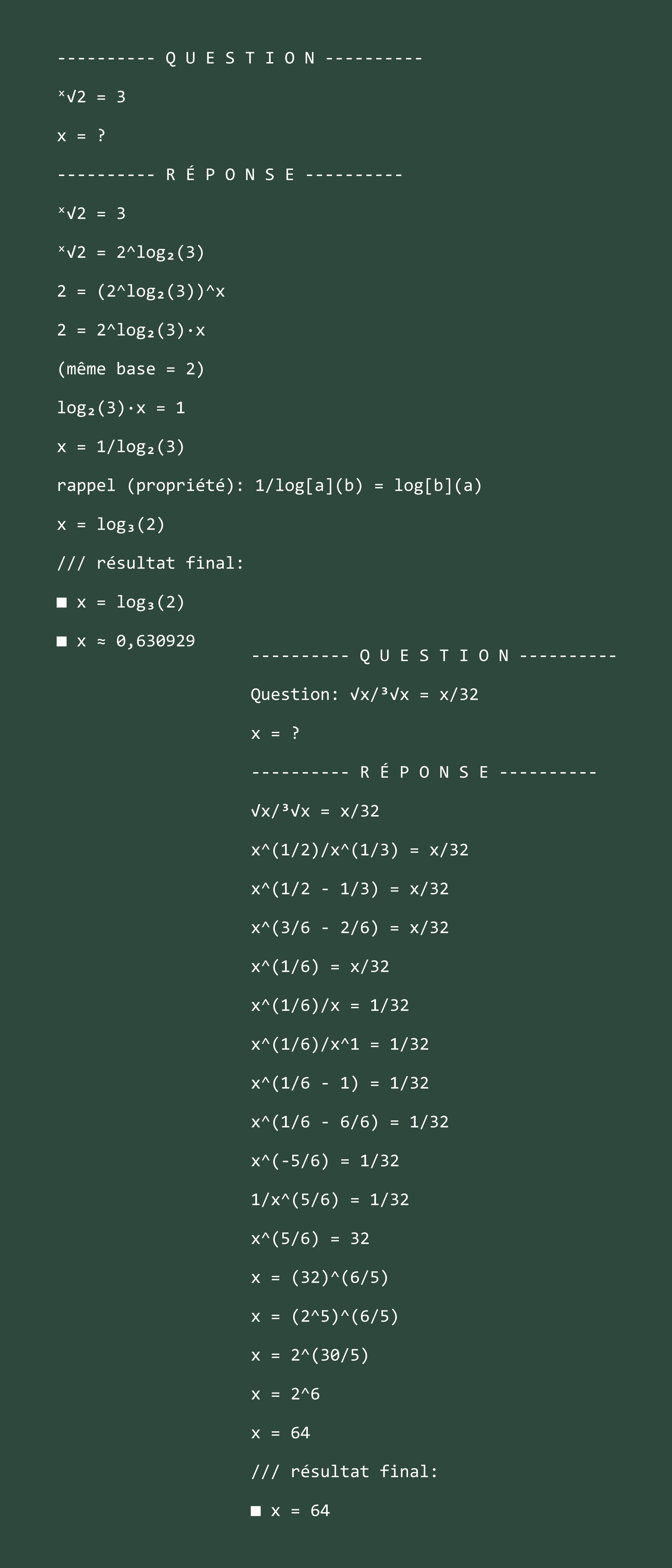
Task: Click the line 'x = 2^(30/5)'
Action: [310, 1355]
